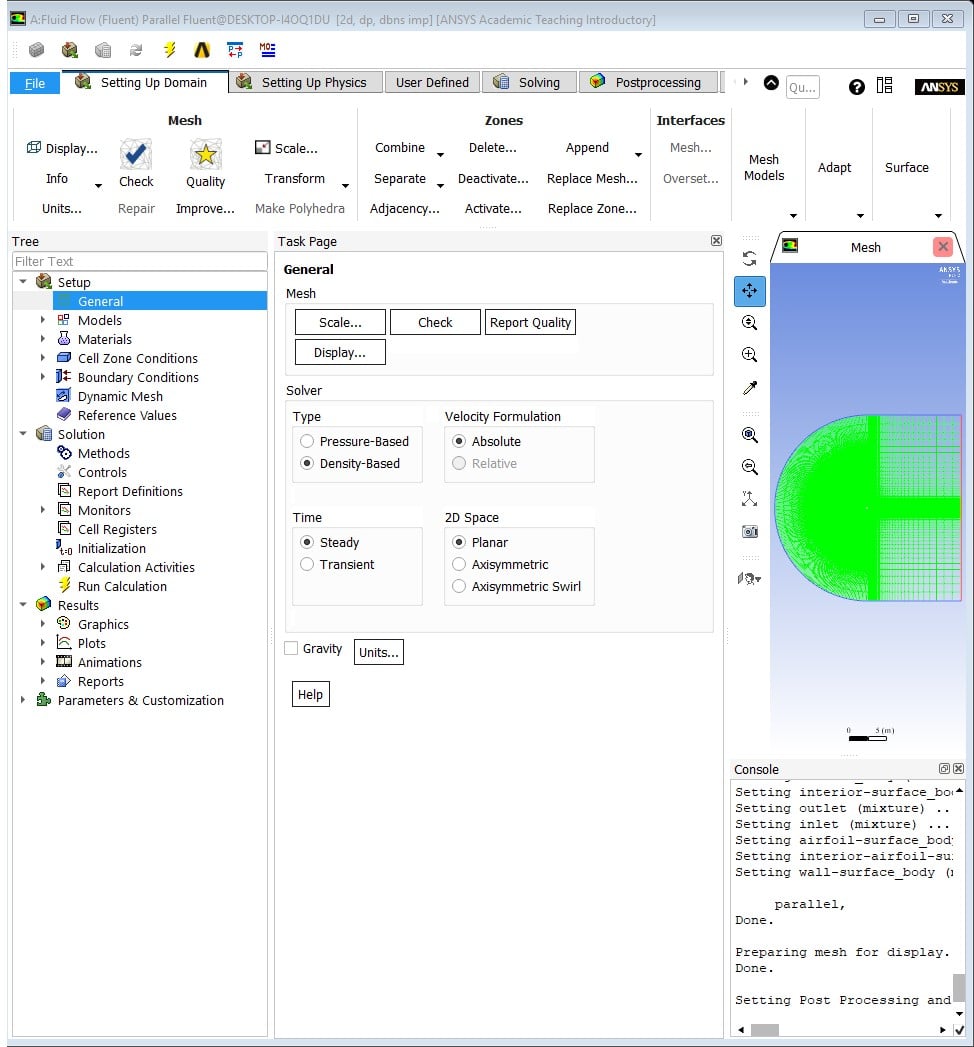Click the zoom out magnifier icon
This screenshot has width=974, height=1047.
tap(750, 467)
